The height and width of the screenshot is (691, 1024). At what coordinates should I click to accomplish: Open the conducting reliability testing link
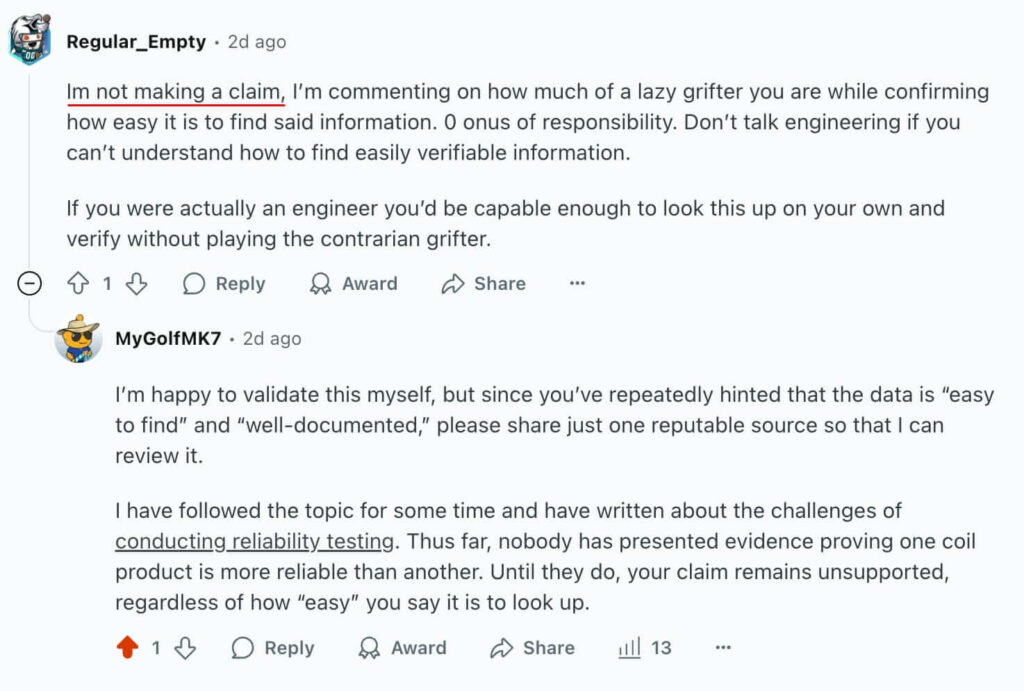coord(255,541)
